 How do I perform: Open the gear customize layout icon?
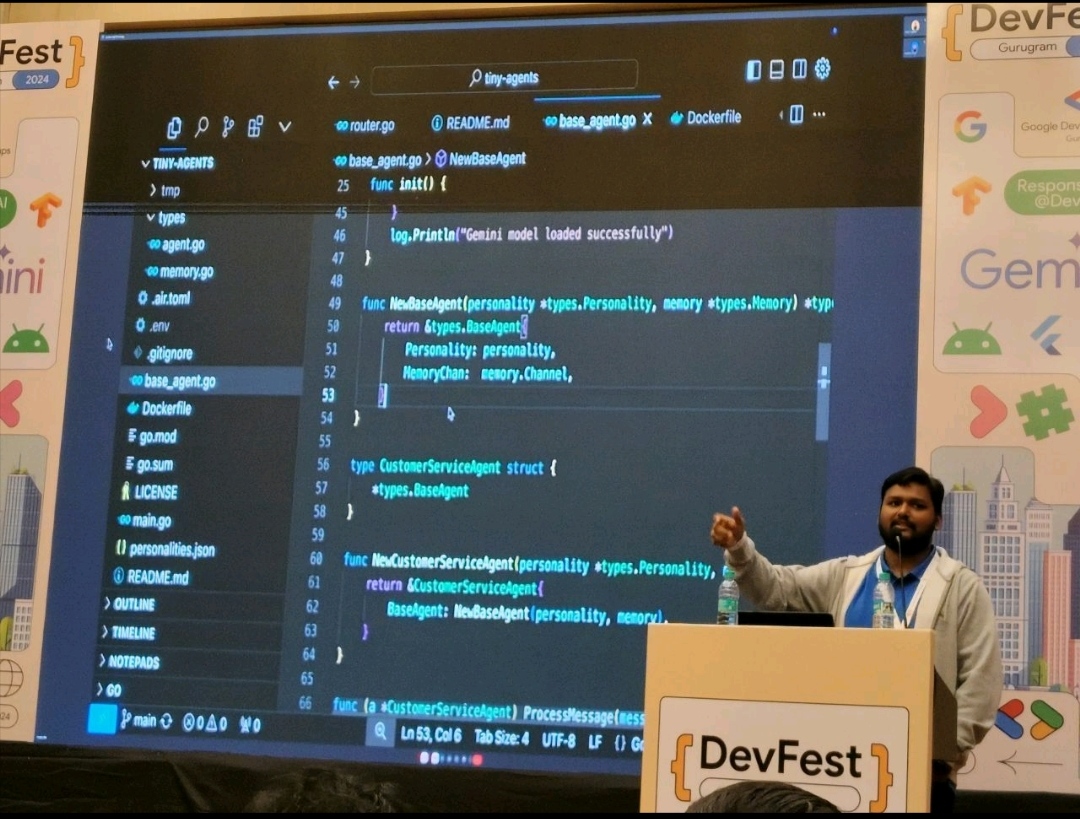point(822,68)
